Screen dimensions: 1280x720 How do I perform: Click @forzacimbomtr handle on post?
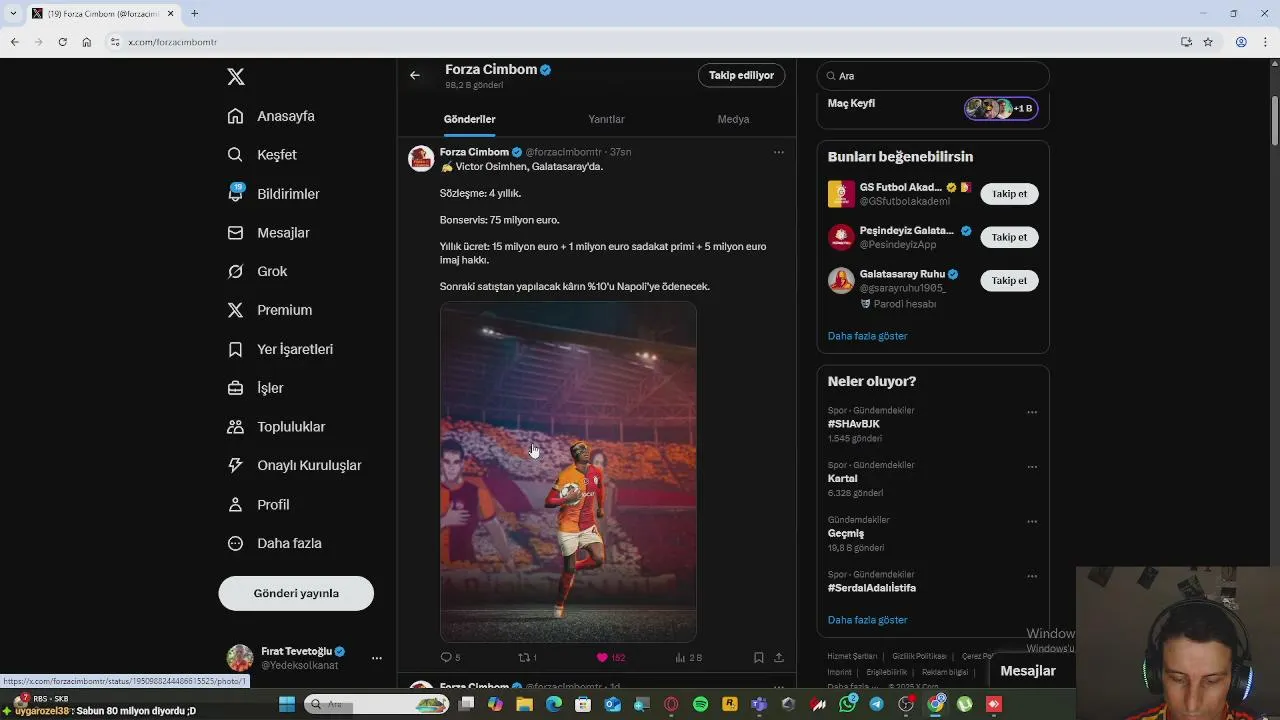pyautogui.click(x=564, y=152)
